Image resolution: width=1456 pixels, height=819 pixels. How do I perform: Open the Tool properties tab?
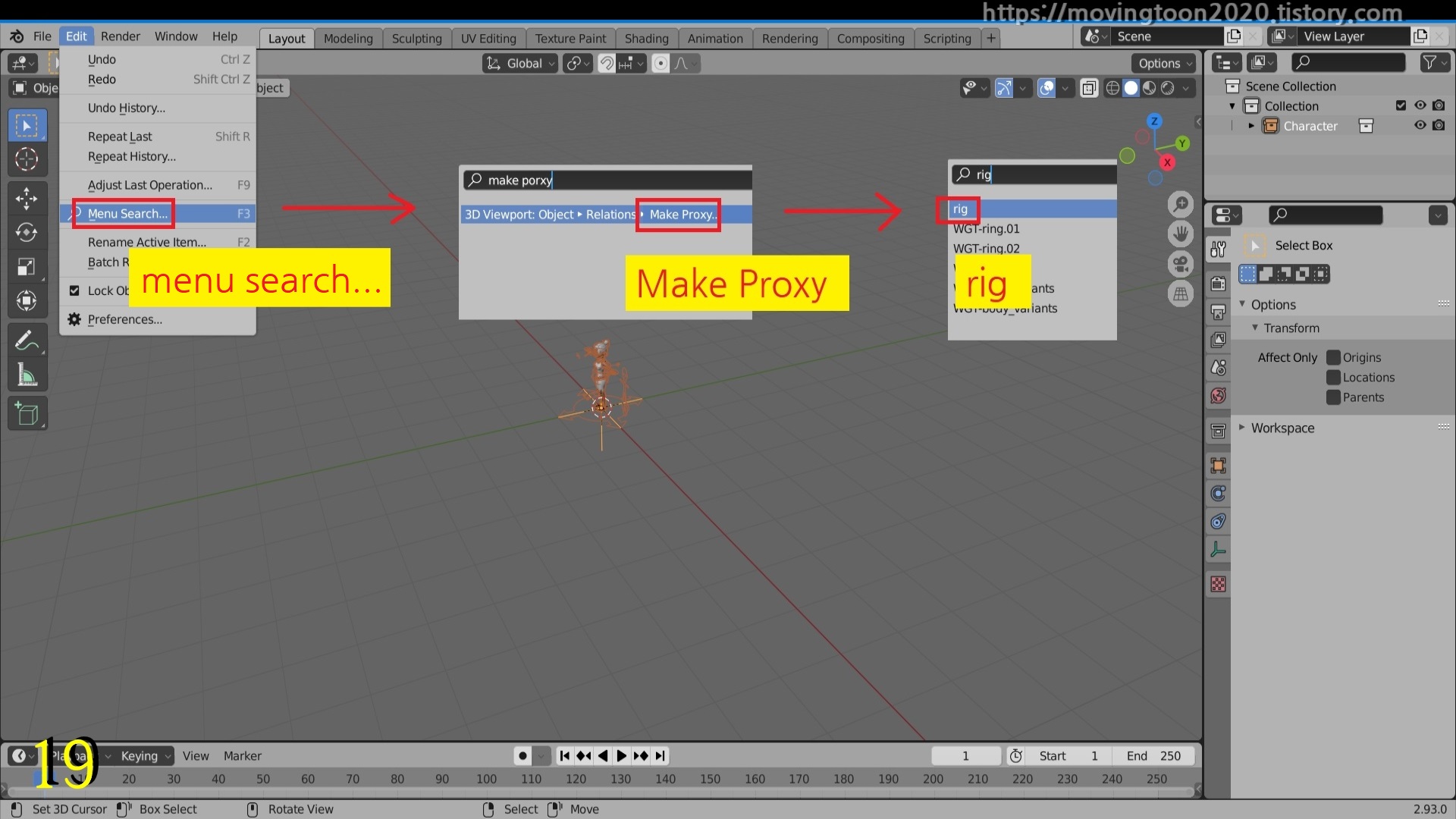pyautogui.click(x=1218, y=249)
